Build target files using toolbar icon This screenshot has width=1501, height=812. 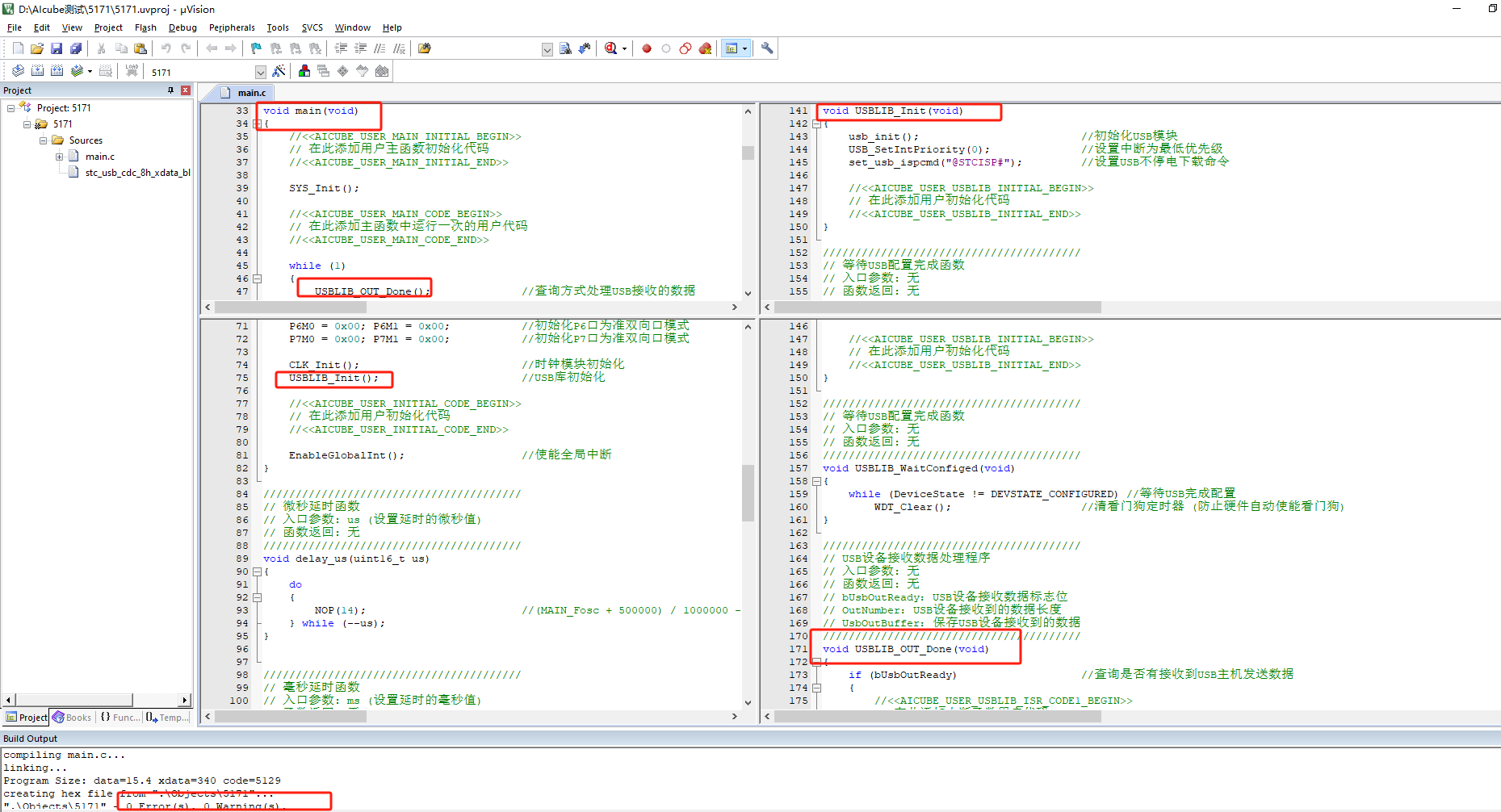(x=37, y=71)
